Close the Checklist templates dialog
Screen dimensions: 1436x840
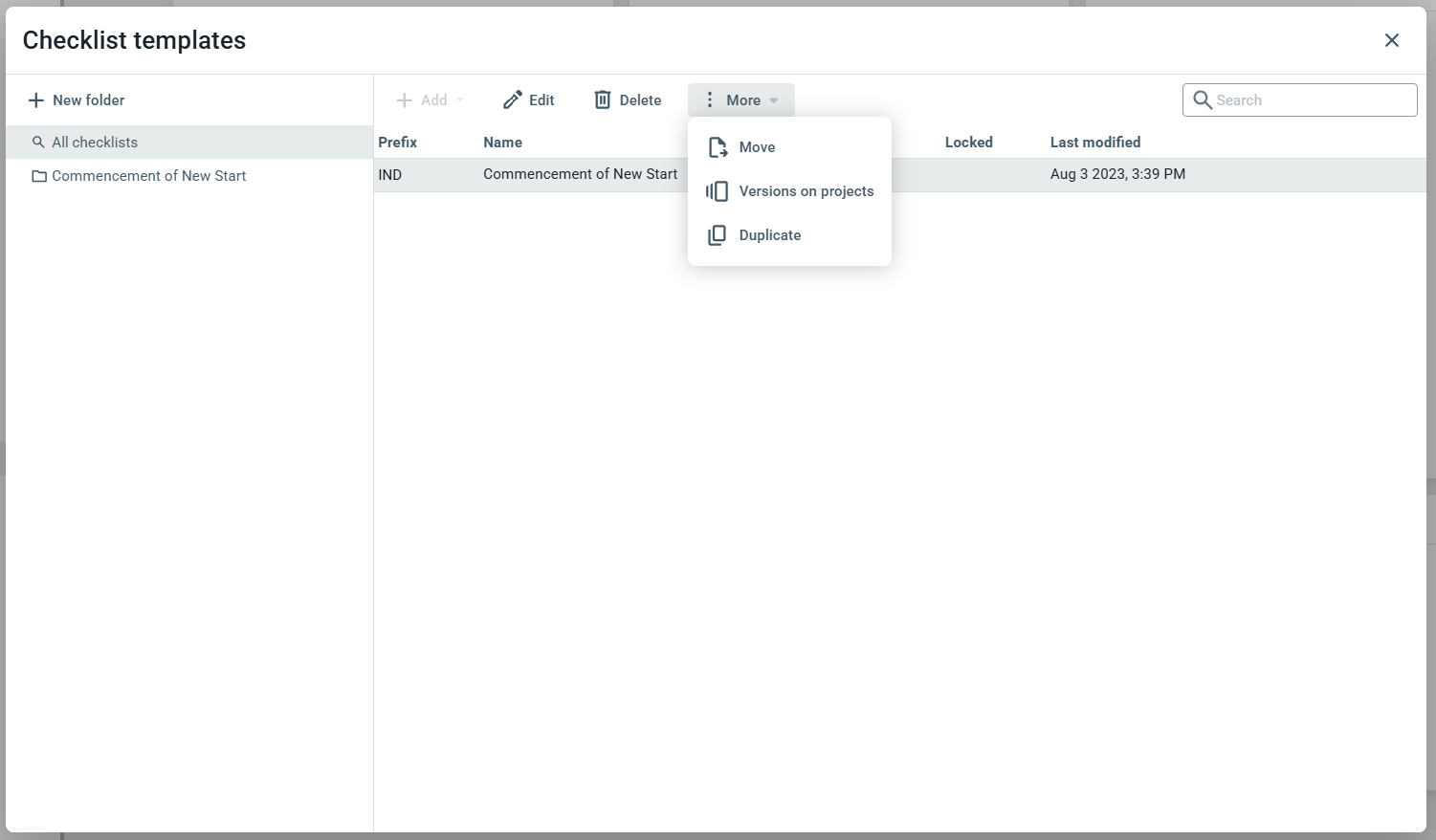pos(1391,40)
